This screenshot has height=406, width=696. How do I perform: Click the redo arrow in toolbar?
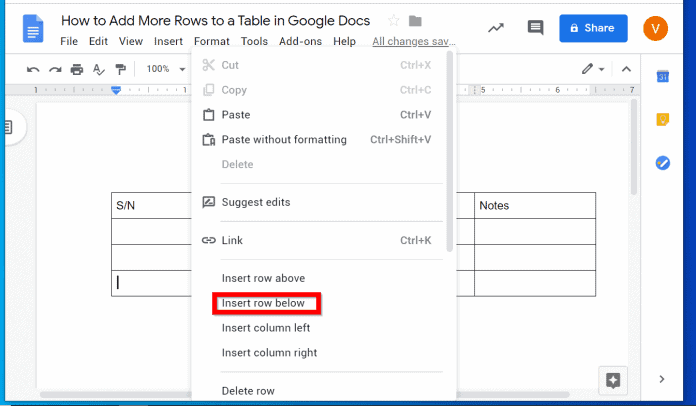[x=54, y=69]
